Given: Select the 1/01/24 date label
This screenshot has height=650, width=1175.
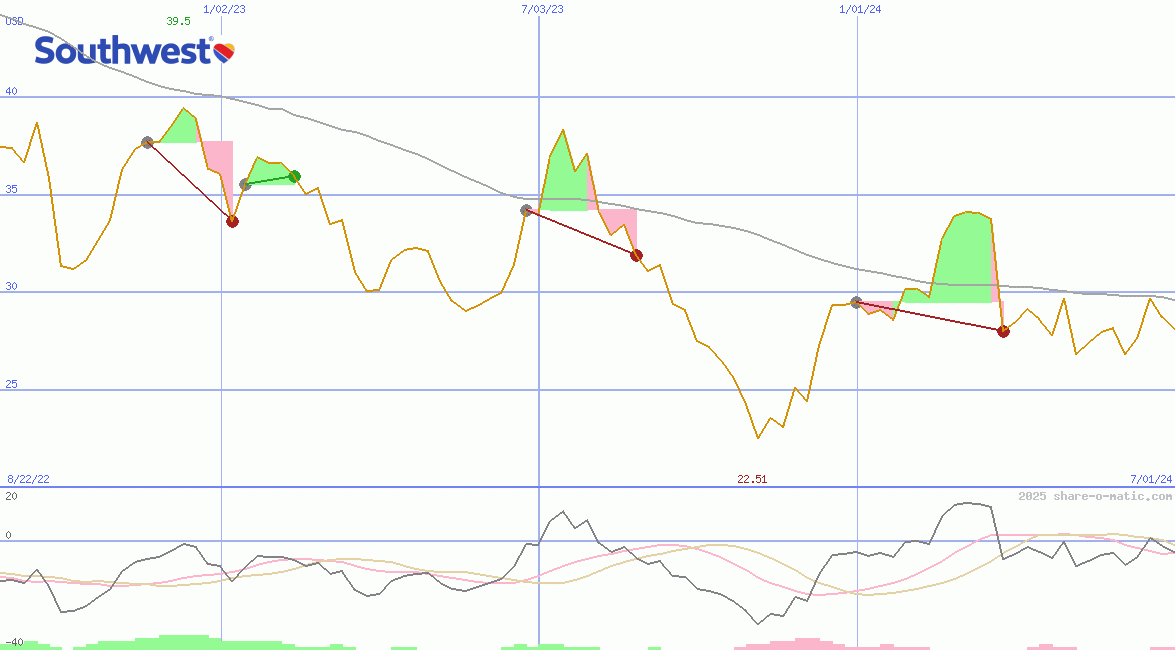Looking at the screenshot, I should click(x=860, y=9).
